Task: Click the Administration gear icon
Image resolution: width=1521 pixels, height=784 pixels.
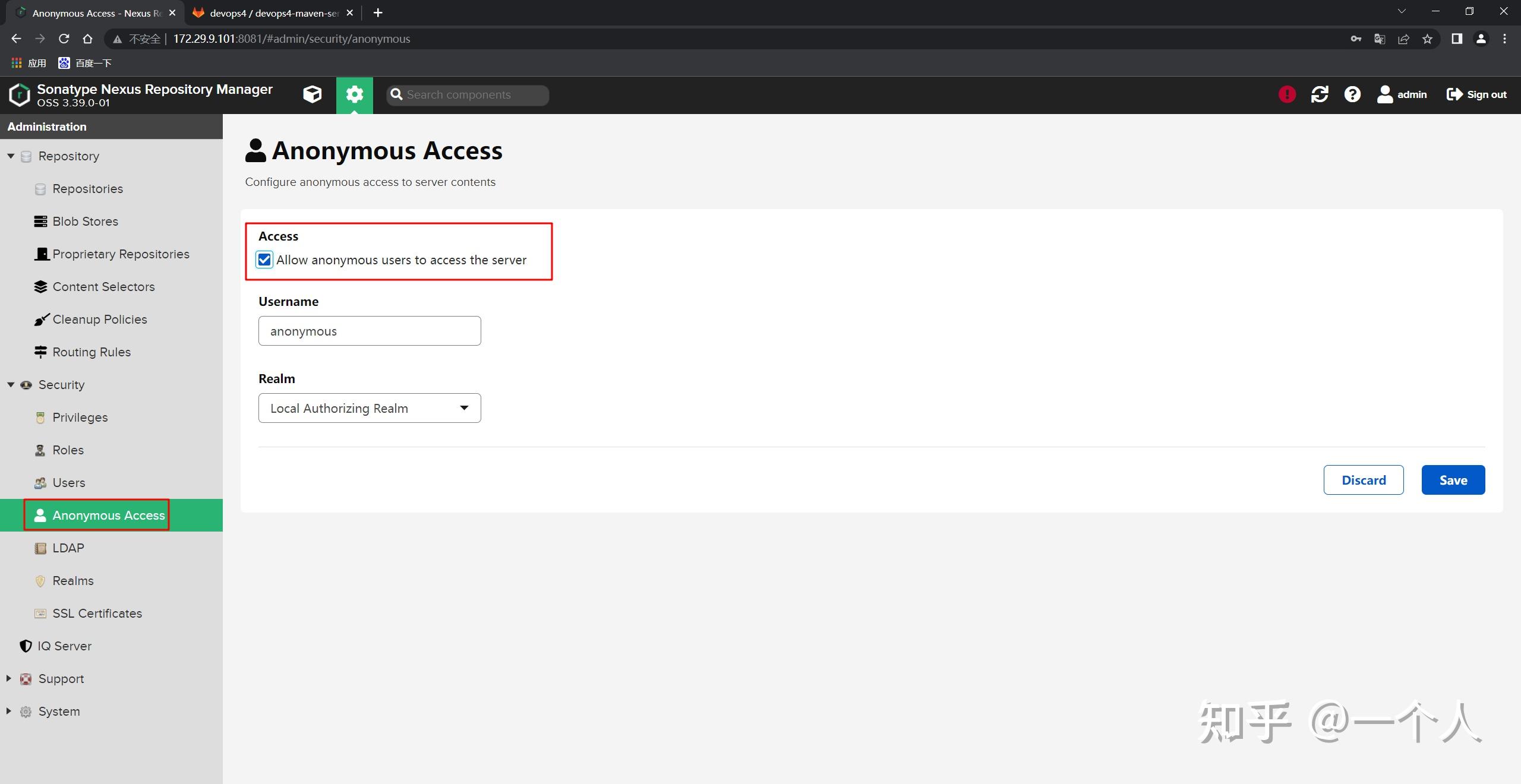Action: tap(355, 94)
